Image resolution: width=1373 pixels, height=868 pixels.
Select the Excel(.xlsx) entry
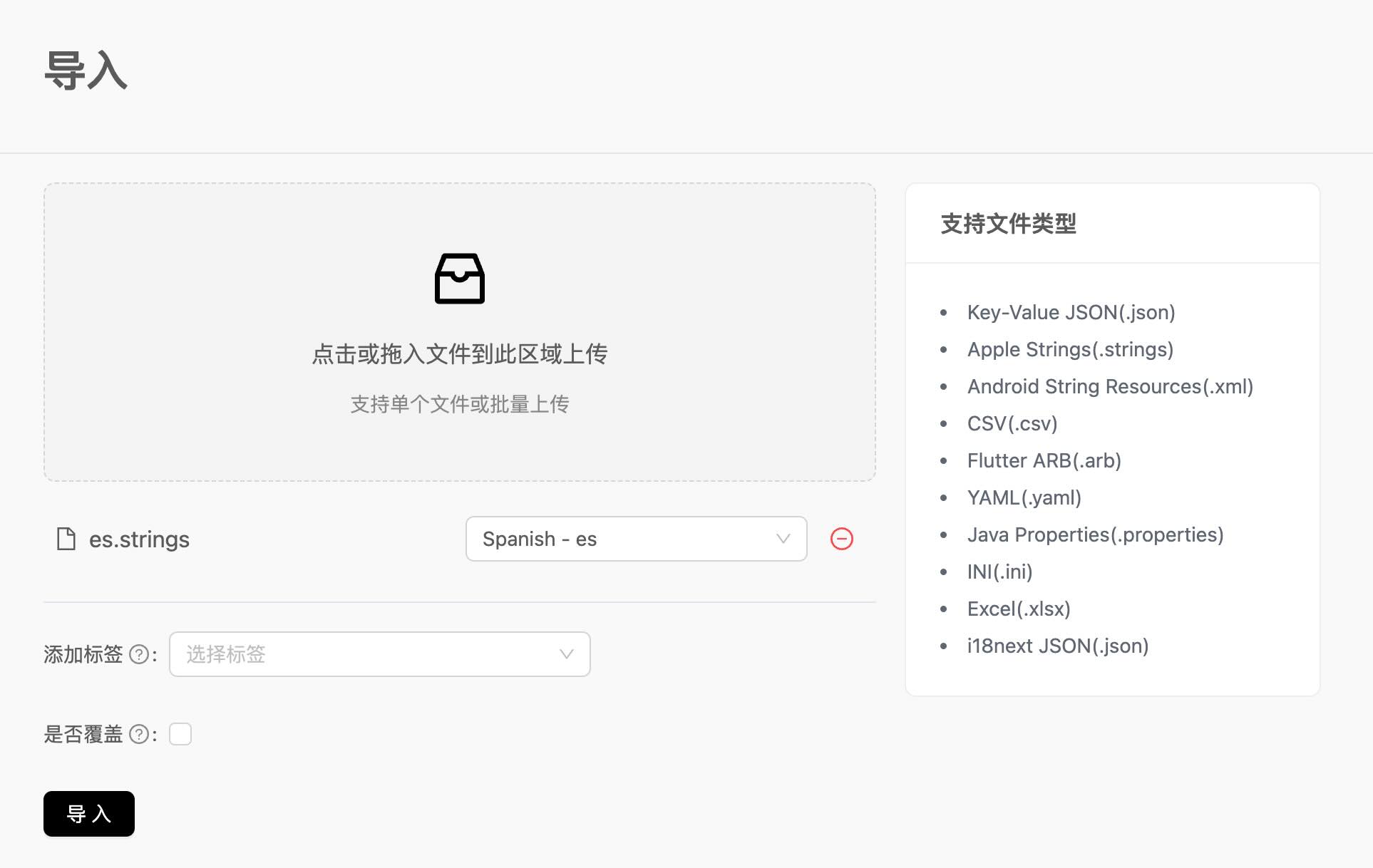[1018, 609]
